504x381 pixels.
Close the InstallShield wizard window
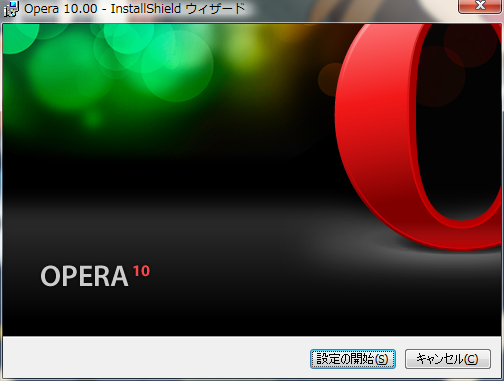point(480,6)
